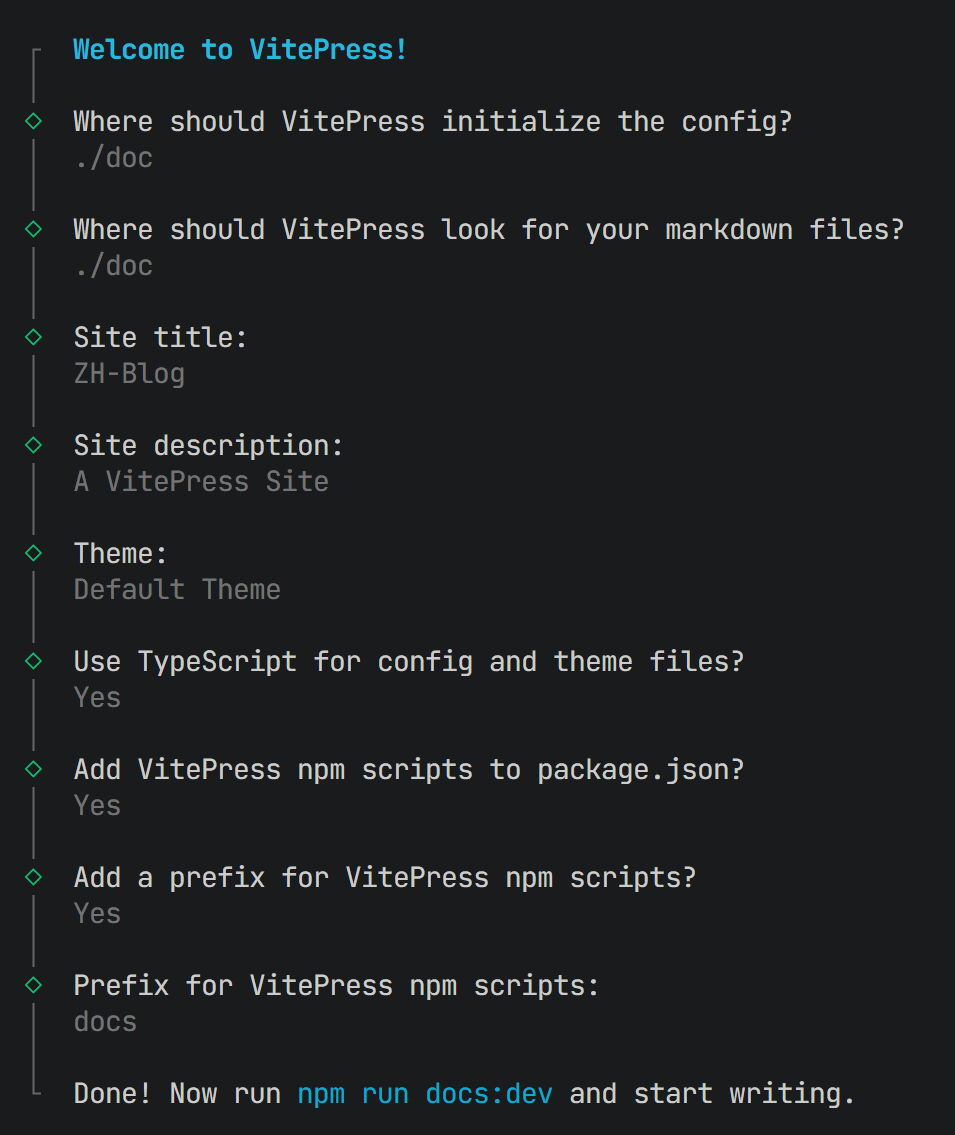Click the diamond marker beside the markdown files question
Viewport: 955px width, 1135px height.
click(x=33, y=229)
